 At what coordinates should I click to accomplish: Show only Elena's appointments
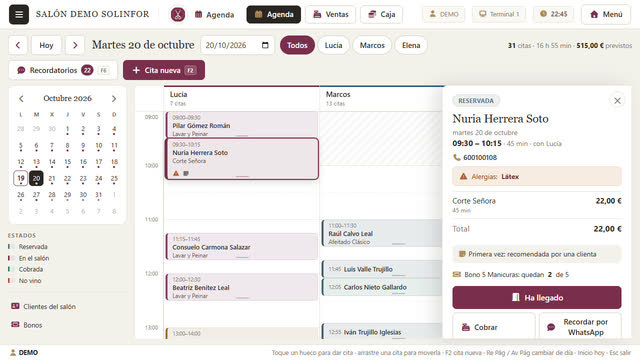tap(411, 45)
